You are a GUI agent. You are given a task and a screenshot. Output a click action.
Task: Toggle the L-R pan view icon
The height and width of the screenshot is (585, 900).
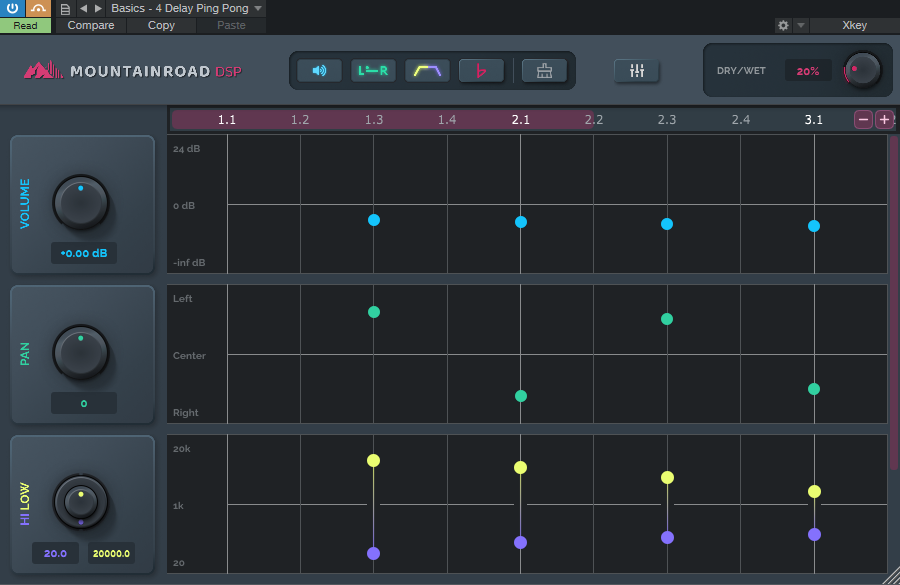pyautogui.click(x=373, y=70)
